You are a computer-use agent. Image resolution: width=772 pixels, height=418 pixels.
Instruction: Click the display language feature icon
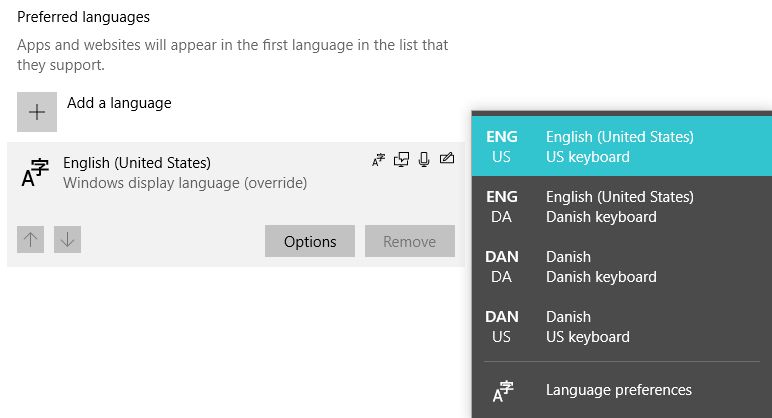[x=378, y=160]
